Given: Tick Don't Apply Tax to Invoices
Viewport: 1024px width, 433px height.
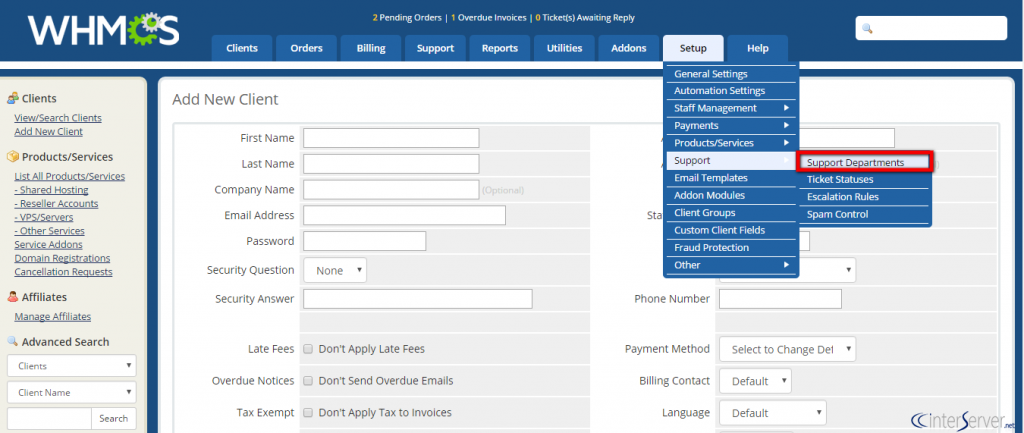Looking at the screenshot, I should 308,412.
